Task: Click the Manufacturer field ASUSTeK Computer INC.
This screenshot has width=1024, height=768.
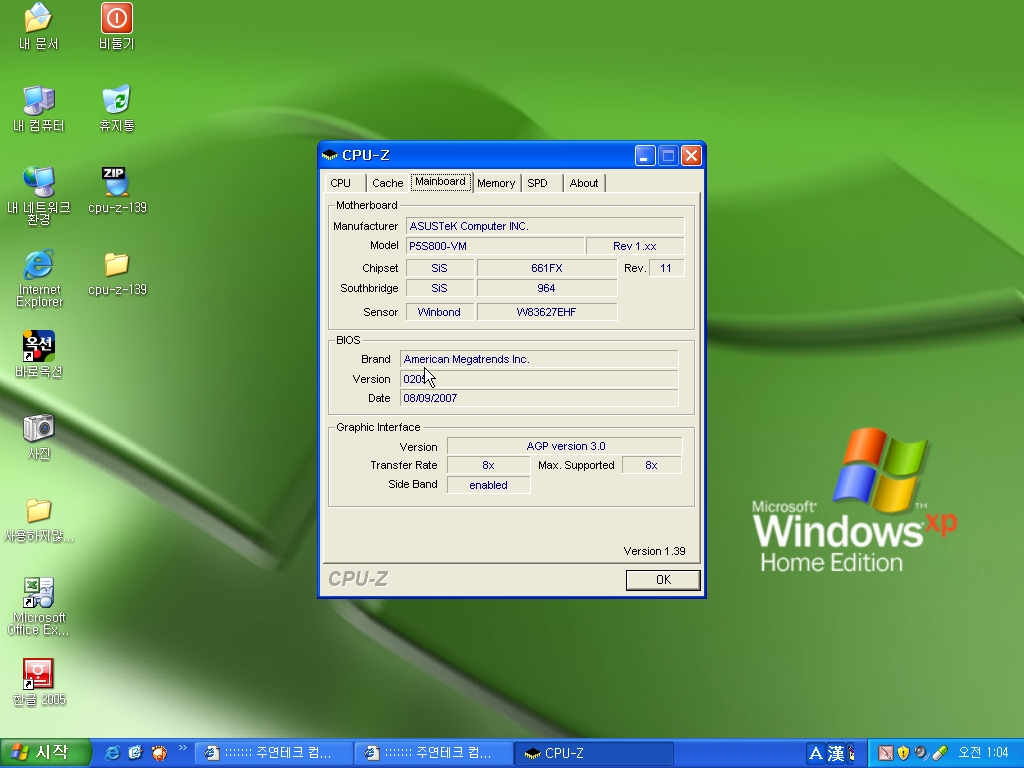Action: click(x=545, y=226)
